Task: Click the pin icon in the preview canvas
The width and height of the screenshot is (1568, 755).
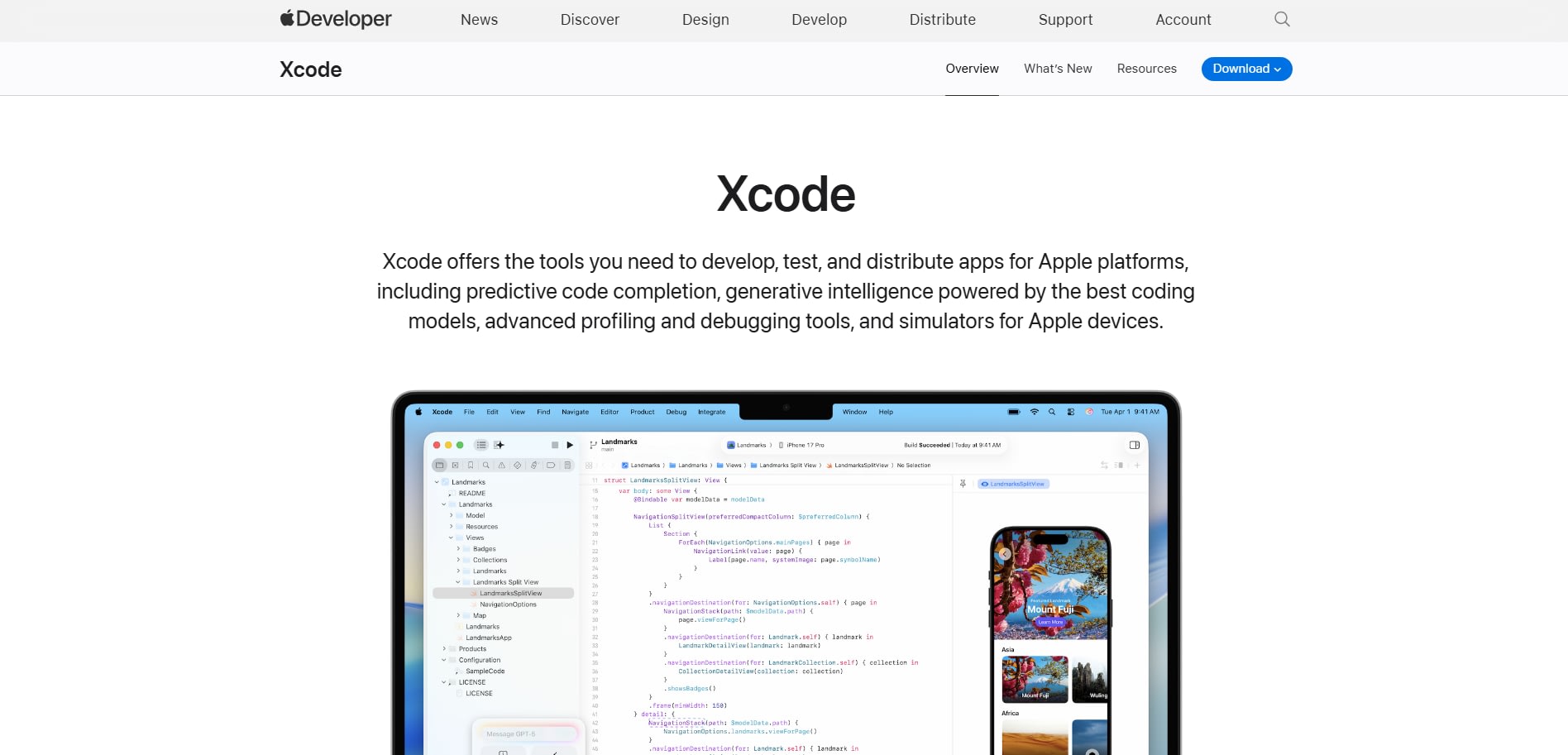Action: 963,484
